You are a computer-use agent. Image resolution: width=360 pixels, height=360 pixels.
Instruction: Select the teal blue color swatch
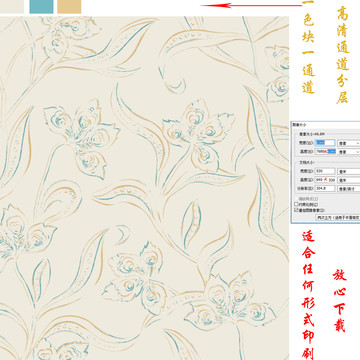coord(41,7)
